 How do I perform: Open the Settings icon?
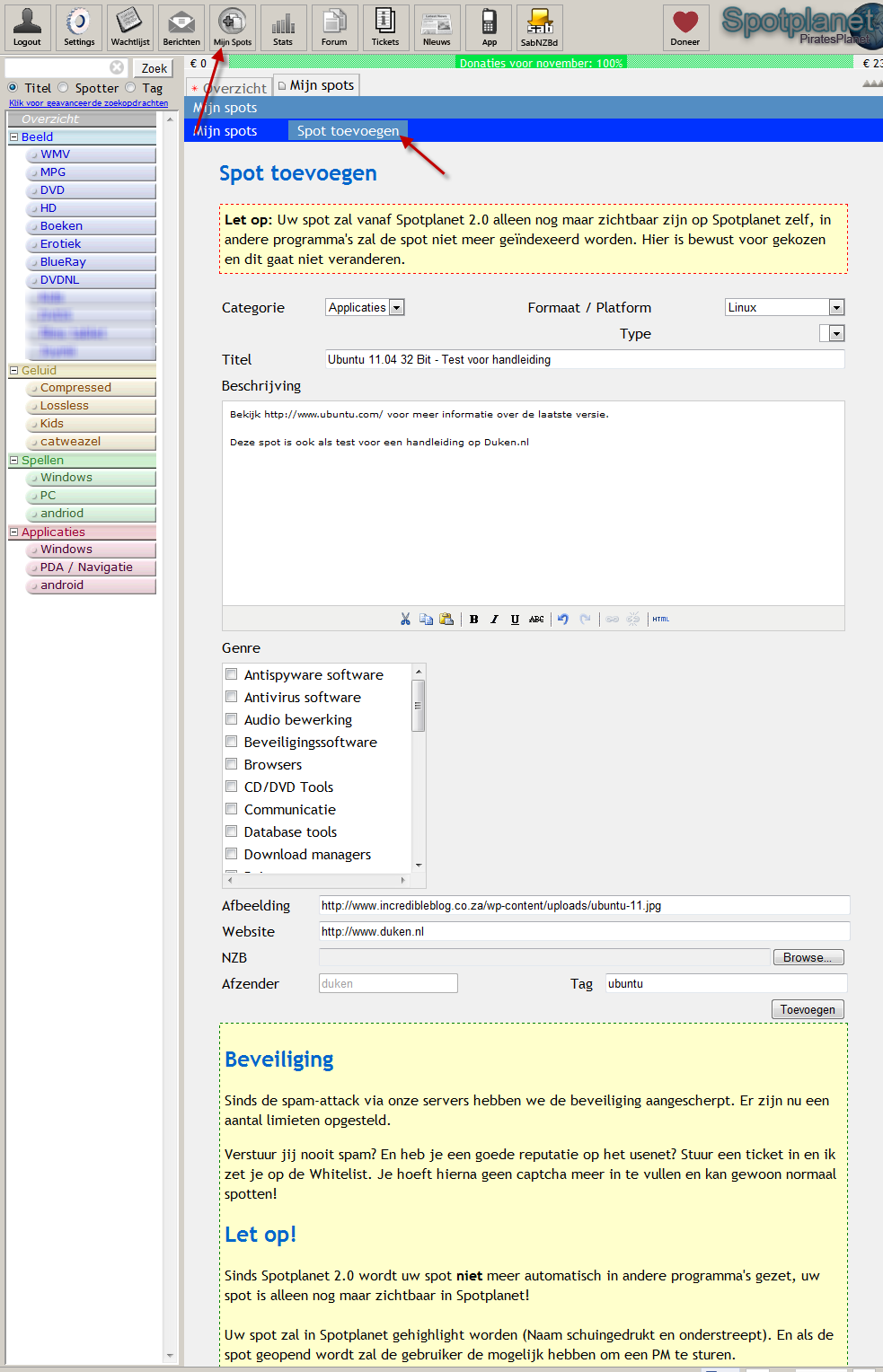[x=79, y=27]
